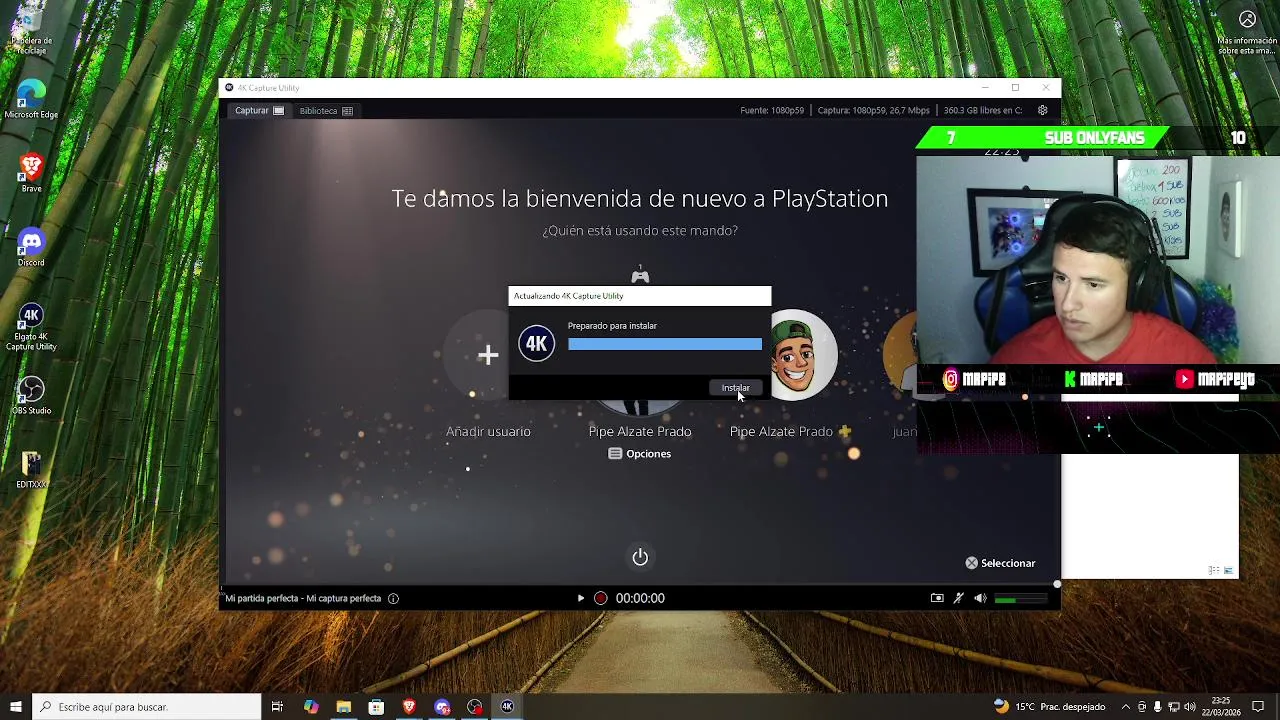Open the OBS Studio desktop shortcut
Image resolution: width=1280 pixels, height=720 pixels.
pos(31,395)
